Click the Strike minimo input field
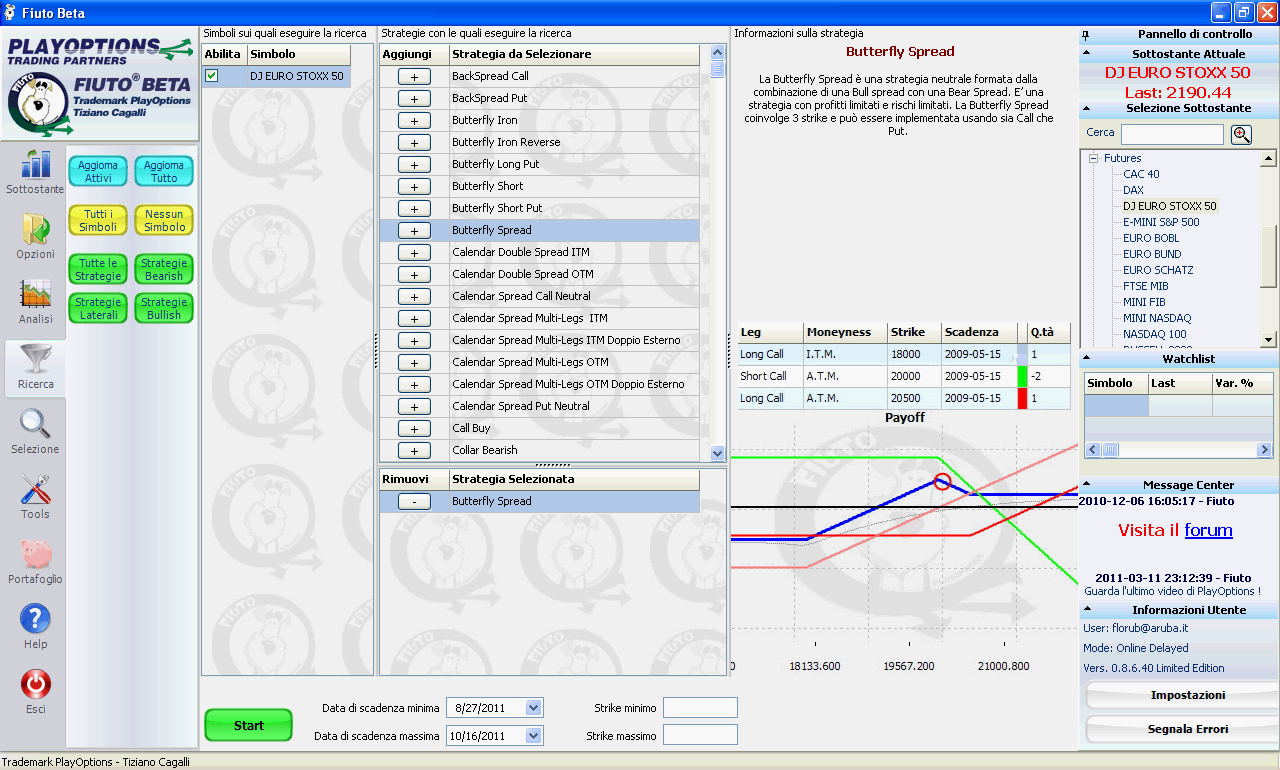 pyautogui.click(x=700, y=708)
